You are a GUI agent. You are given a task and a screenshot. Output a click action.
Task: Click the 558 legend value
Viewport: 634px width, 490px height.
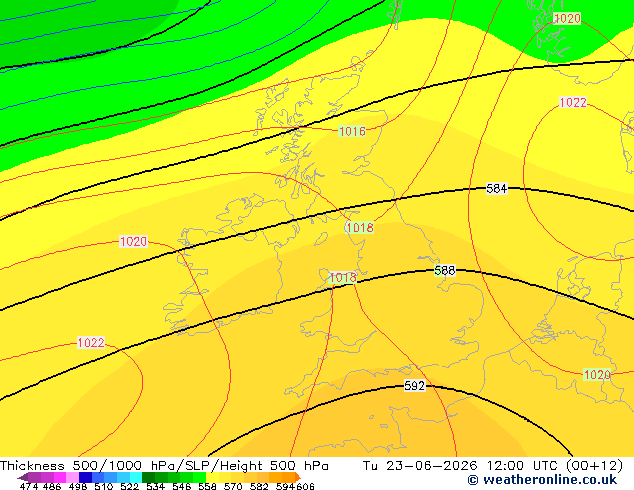tap(207, 486)
